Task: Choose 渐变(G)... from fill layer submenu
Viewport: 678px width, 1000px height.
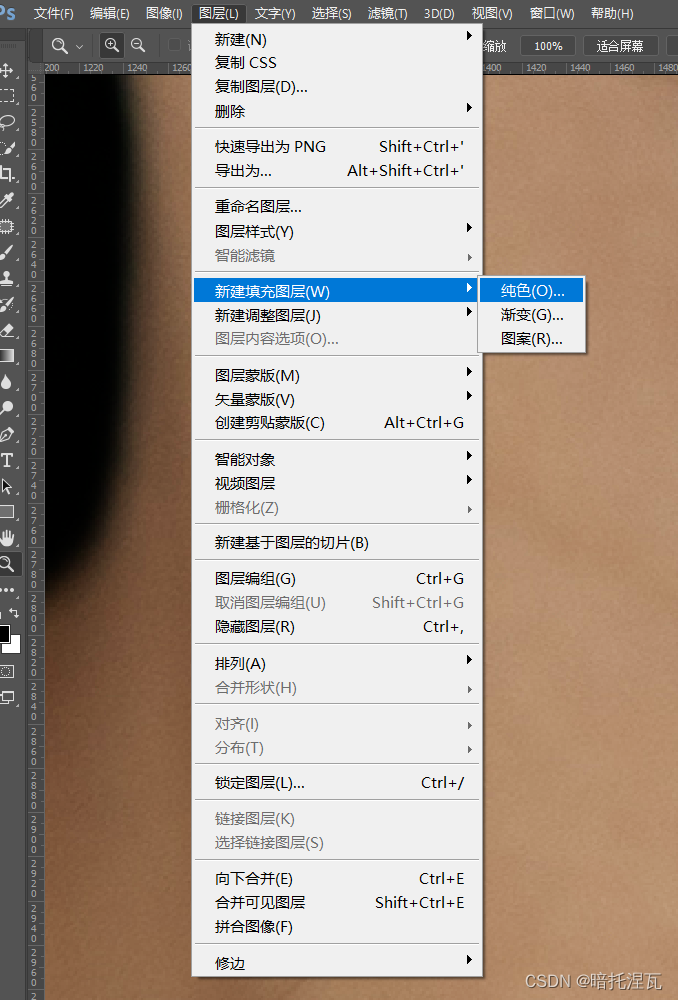Action: point(531,315)
